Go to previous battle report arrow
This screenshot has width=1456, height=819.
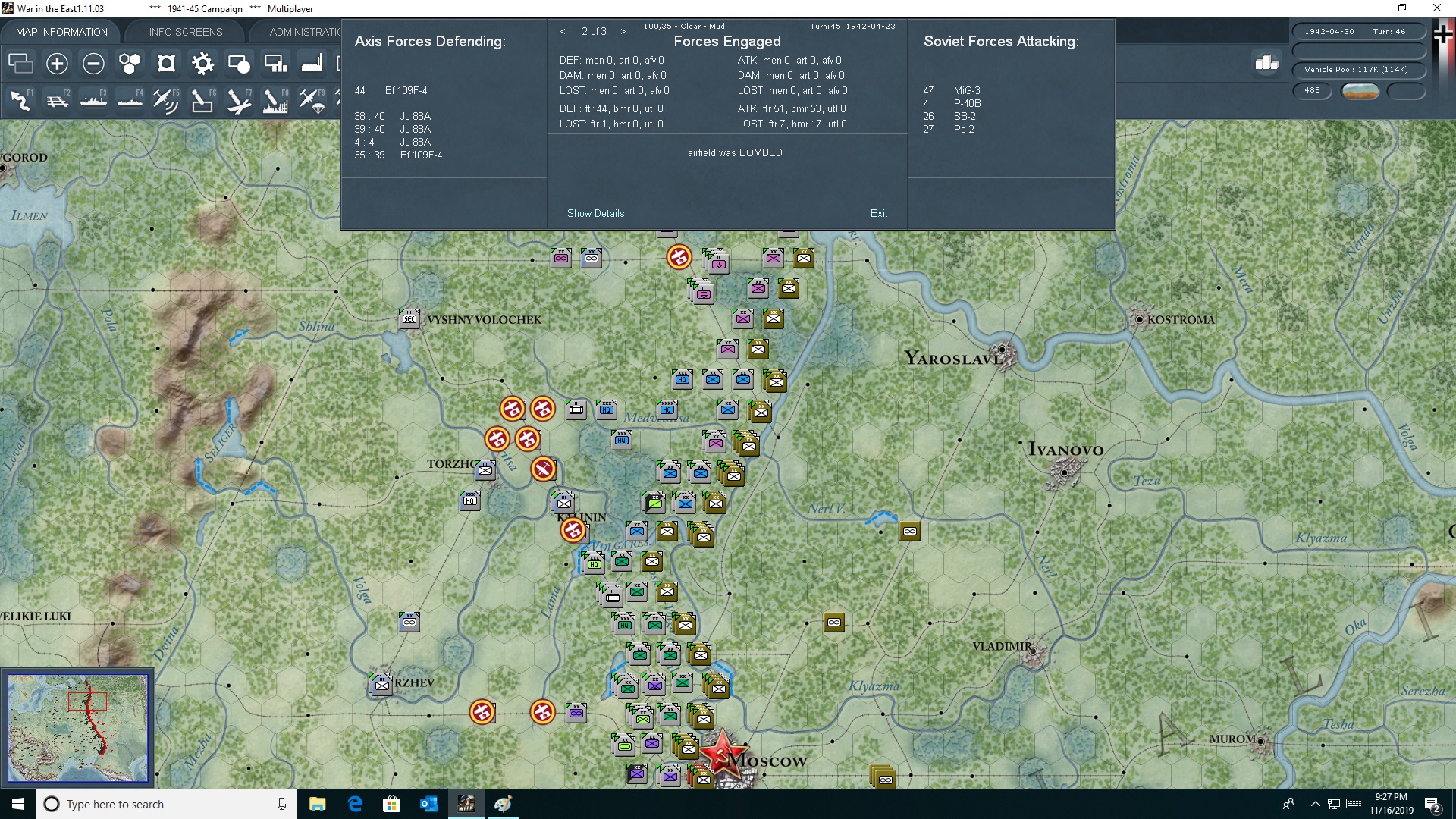[563, 31]
